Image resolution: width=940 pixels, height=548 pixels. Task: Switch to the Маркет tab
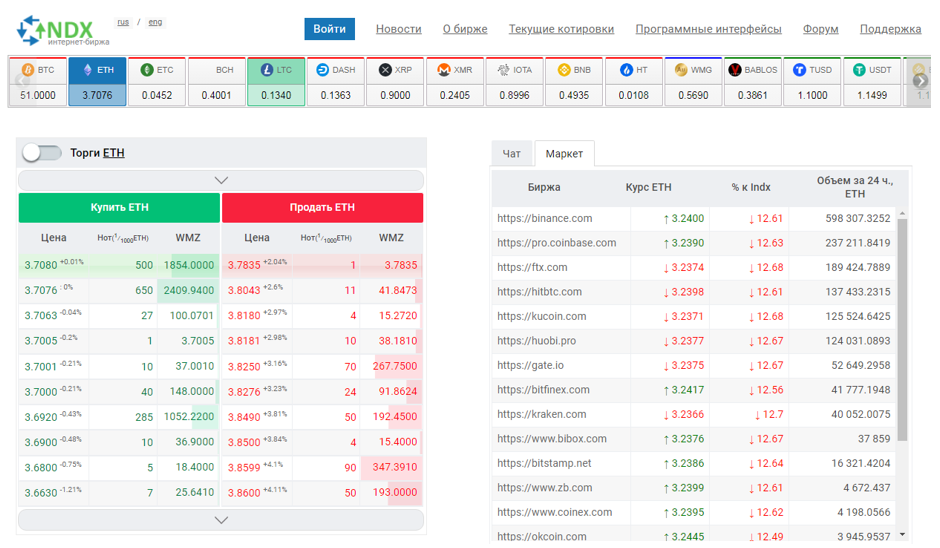564,154
